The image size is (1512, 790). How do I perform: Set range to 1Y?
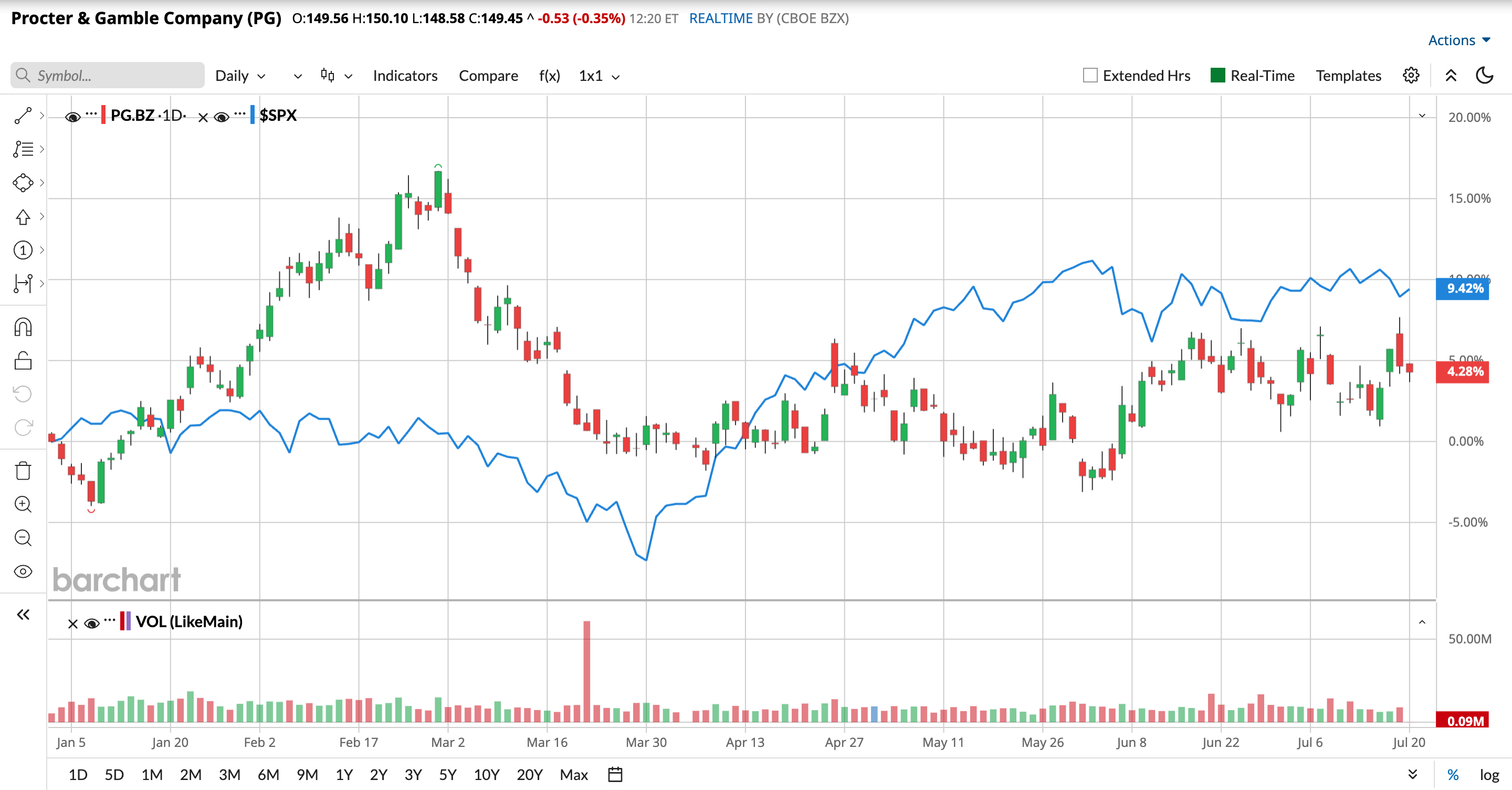coord(344,774)
